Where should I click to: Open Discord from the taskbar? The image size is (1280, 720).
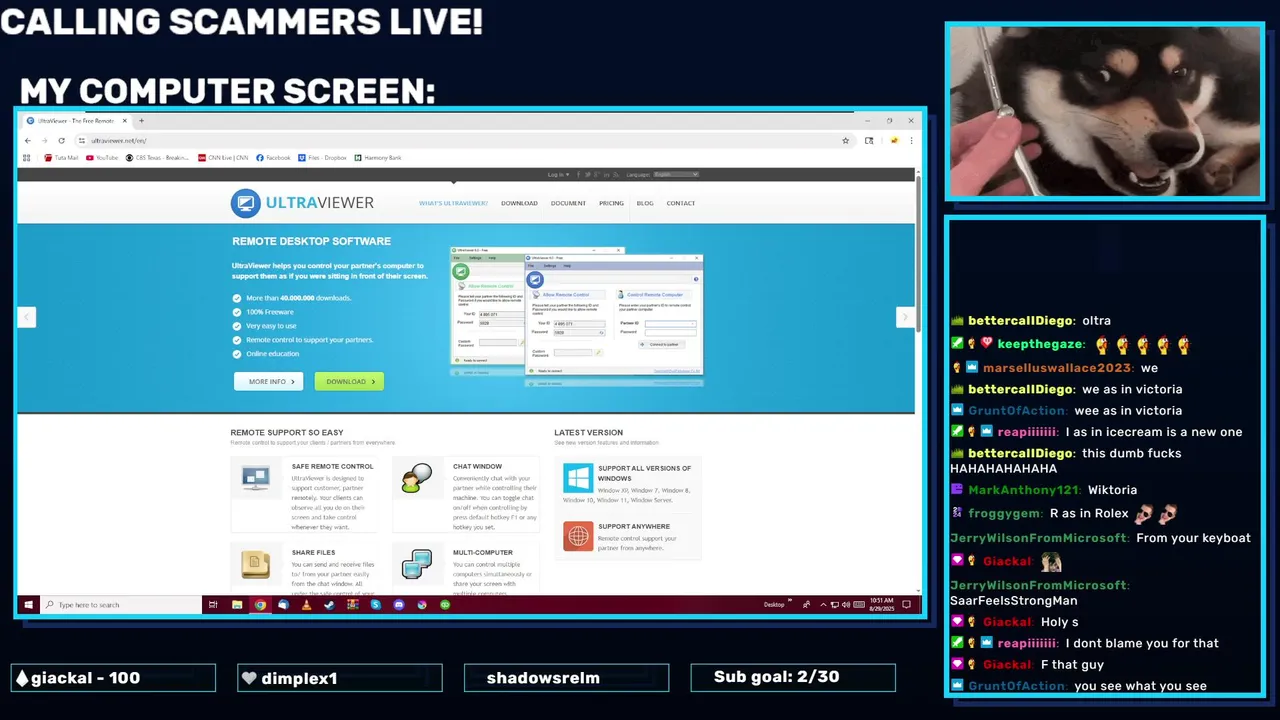point(399,605)
